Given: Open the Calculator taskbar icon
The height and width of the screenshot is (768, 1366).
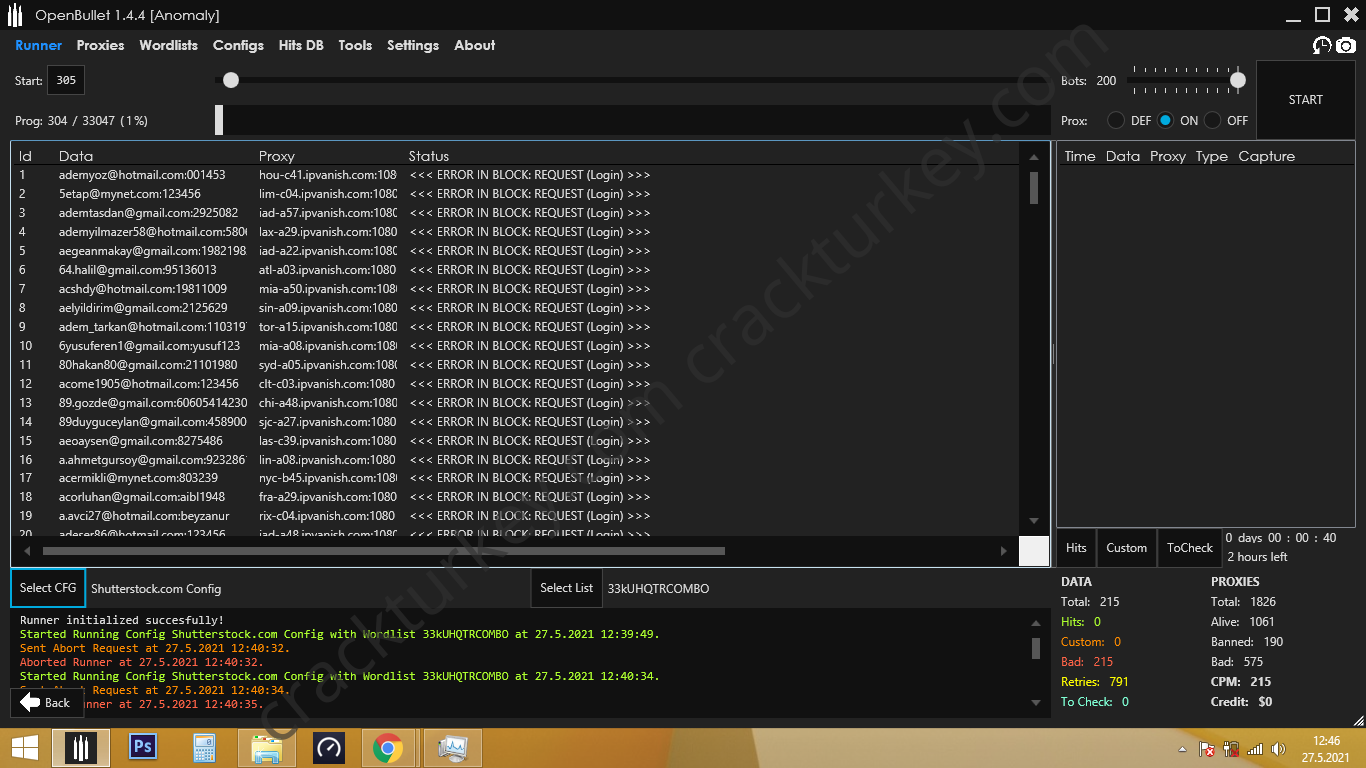Looking at the screenshot, I should (x=205, y=748).
